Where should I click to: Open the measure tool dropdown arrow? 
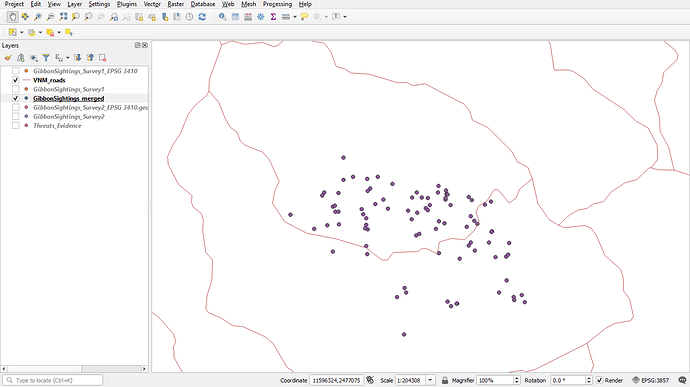coord(295,17)
